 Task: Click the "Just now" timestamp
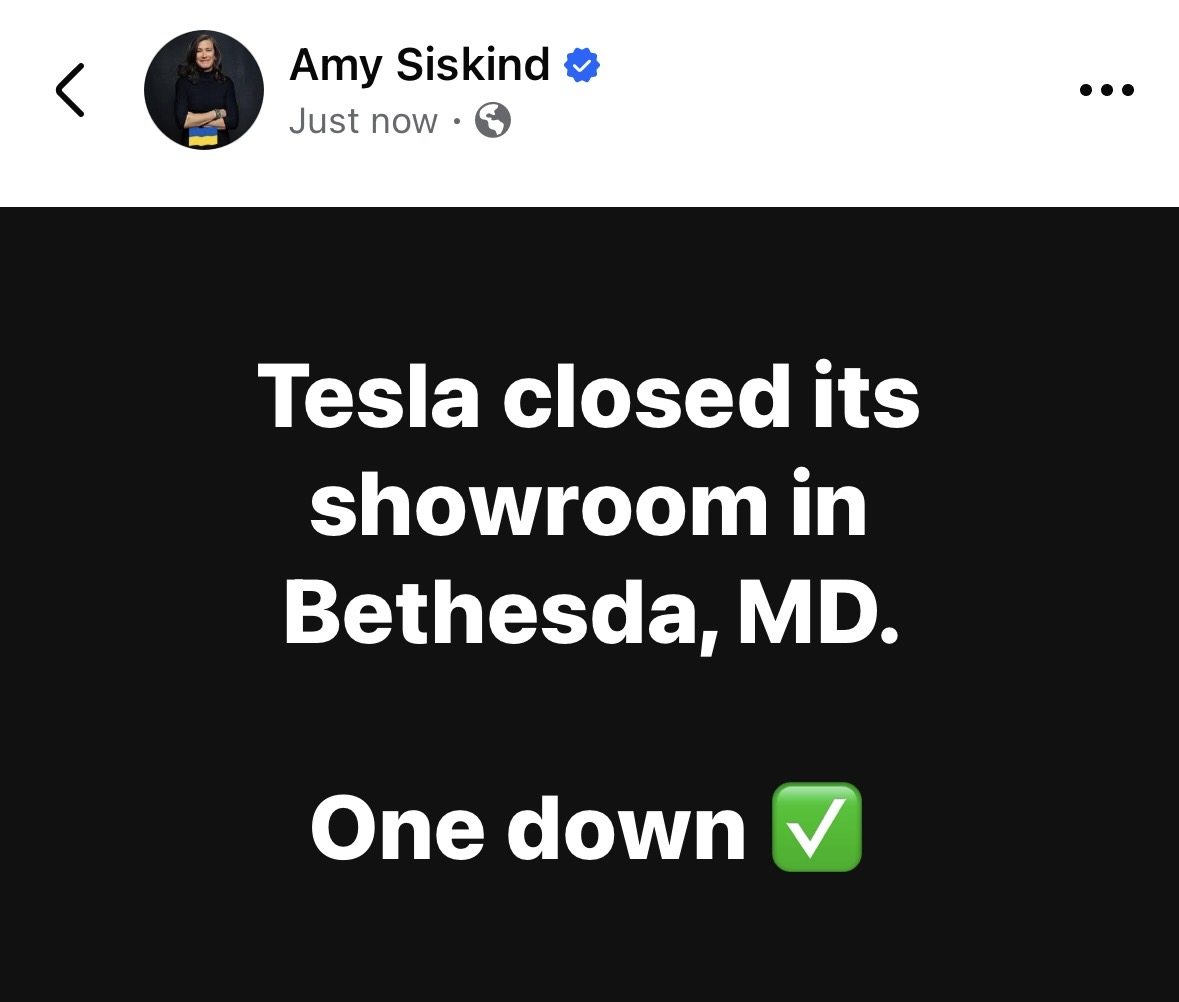pyautogui.click(x=363, y=122)
